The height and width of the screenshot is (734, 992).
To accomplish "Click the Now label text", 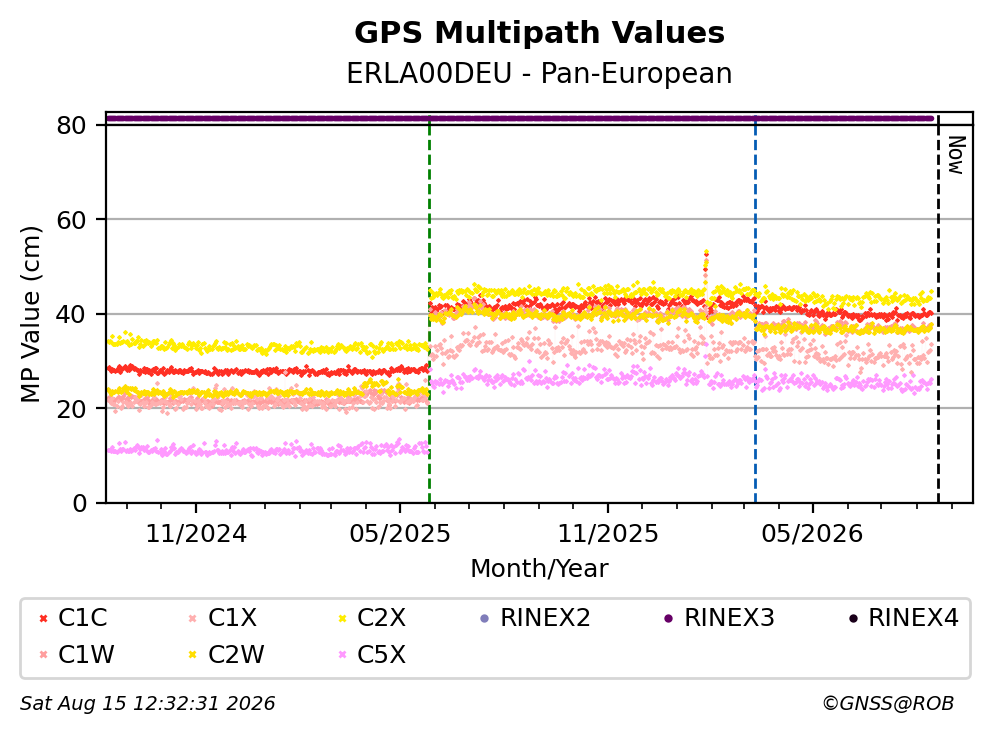I will coord(956,155).
